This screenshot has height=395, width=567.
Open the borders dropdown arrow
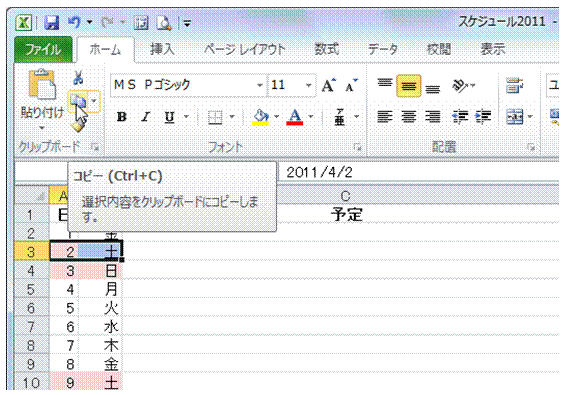pos(232,117)
